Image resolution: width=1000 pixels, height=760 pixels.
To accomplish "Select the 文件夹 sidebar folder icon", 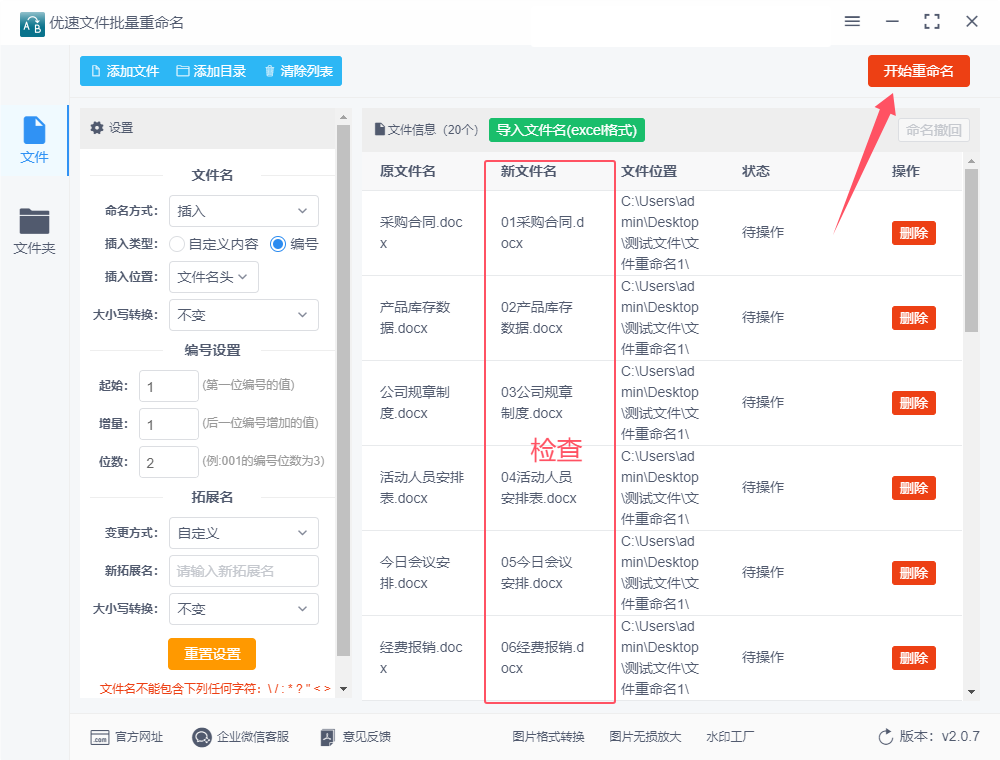I will click(34, 221).
